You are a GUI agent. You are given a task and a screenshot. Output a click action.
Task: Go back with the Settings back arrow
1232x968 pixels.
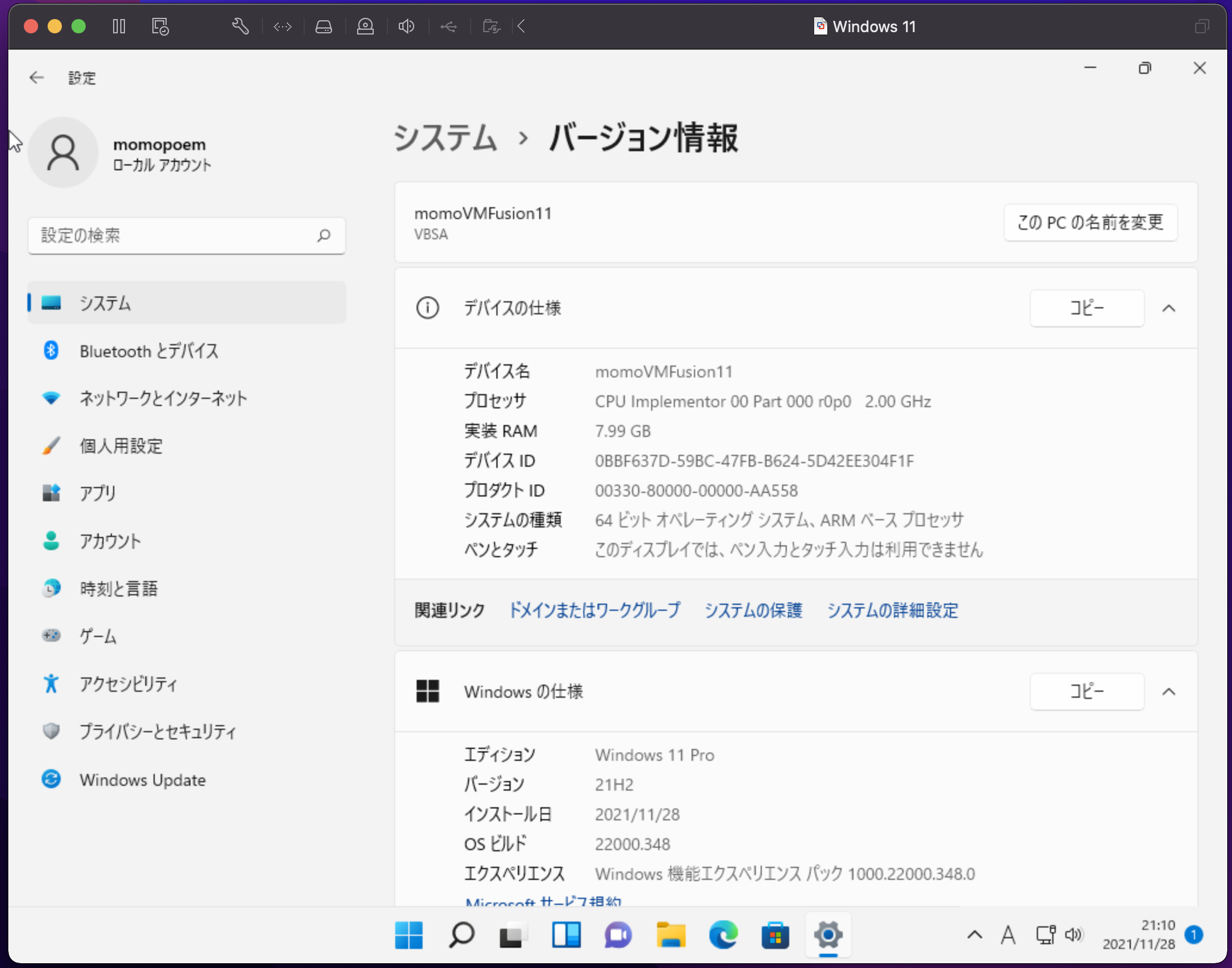click(x=37, y=78)
